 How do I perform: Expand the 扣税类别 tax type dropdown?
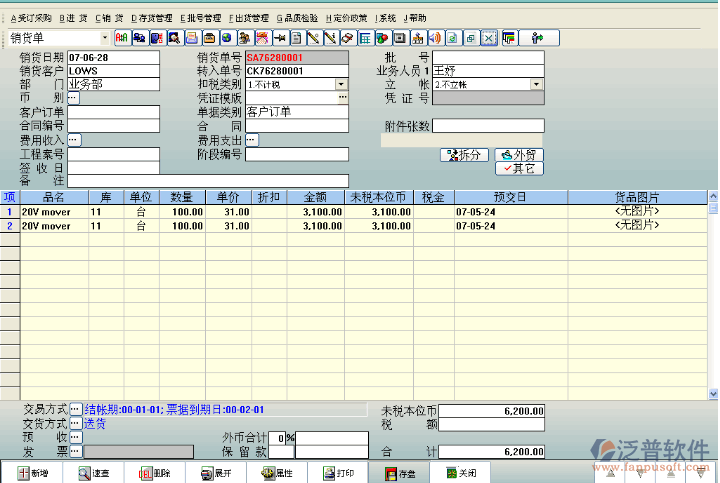(x=342, y=85)
